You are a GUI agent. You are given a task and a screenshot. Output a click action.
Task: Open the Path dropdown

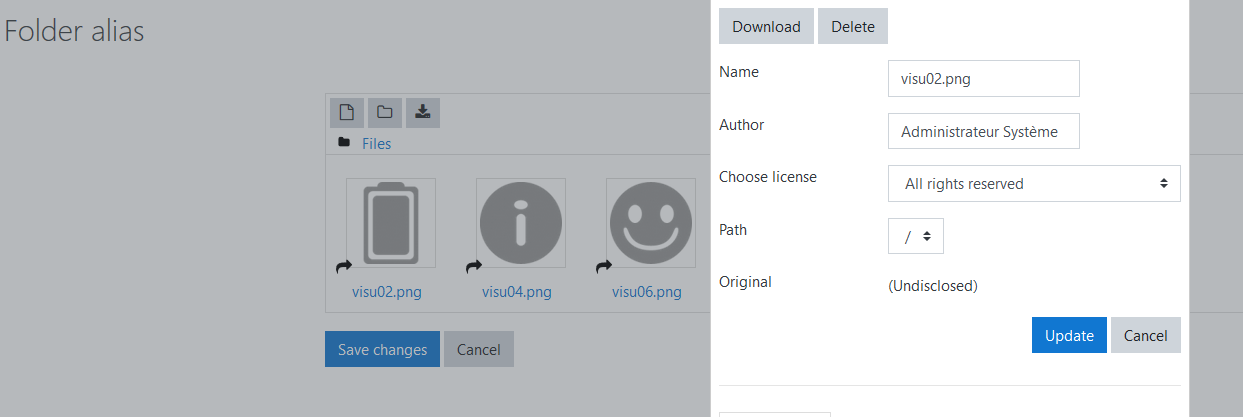[x=916, y=236]
